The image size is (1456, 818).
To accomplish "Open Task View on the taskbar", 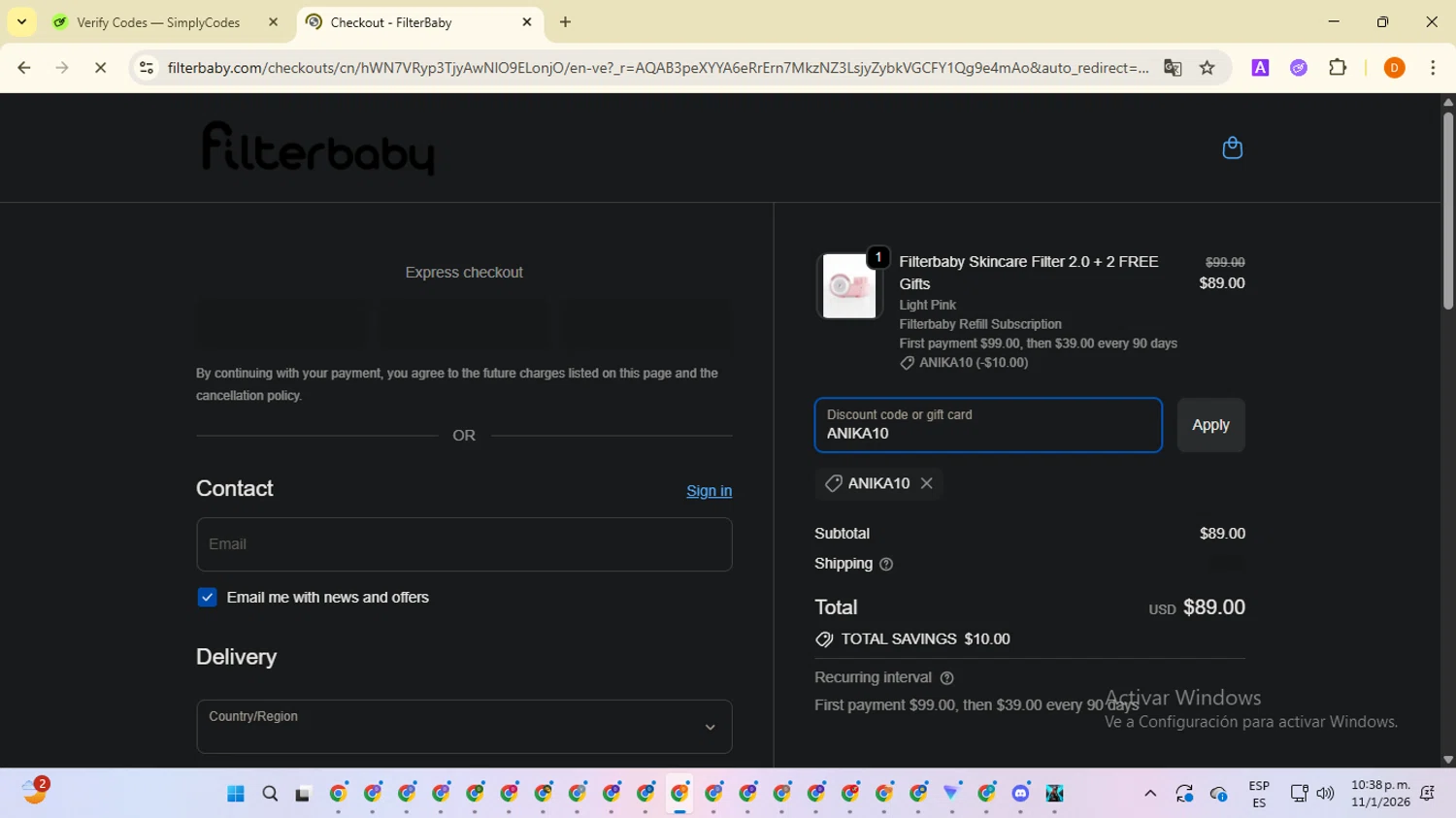I will pos(303,794).
